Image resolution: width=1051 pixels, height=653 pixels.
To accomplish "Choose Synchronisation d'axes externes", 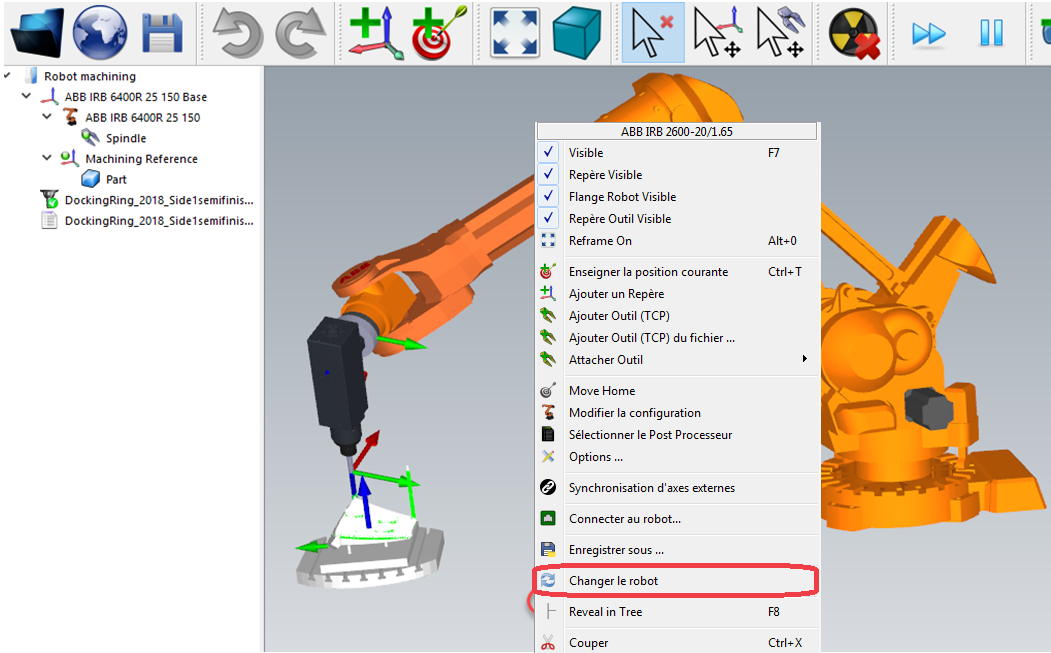I will tap(678, 488).
